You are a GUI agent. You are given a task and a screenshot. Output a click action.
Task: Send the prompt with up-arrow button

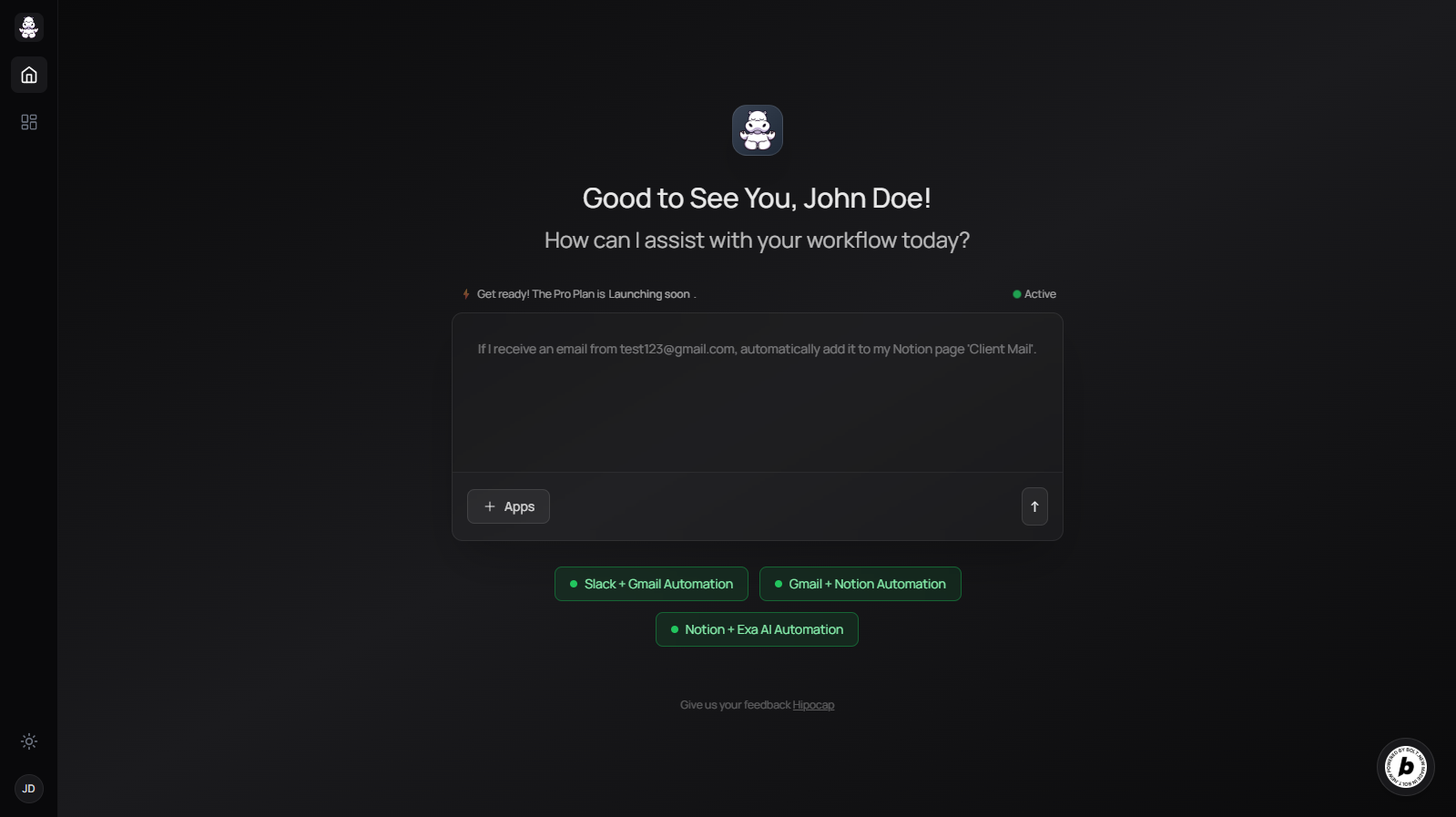coord(1034,506)
